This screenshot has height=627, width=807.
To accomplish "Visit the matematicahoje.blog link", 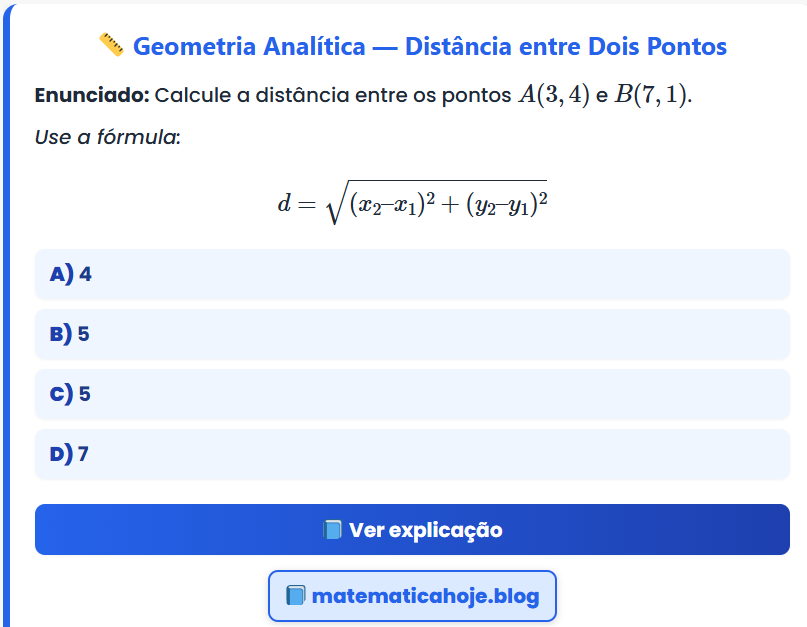I will [425, 597].
